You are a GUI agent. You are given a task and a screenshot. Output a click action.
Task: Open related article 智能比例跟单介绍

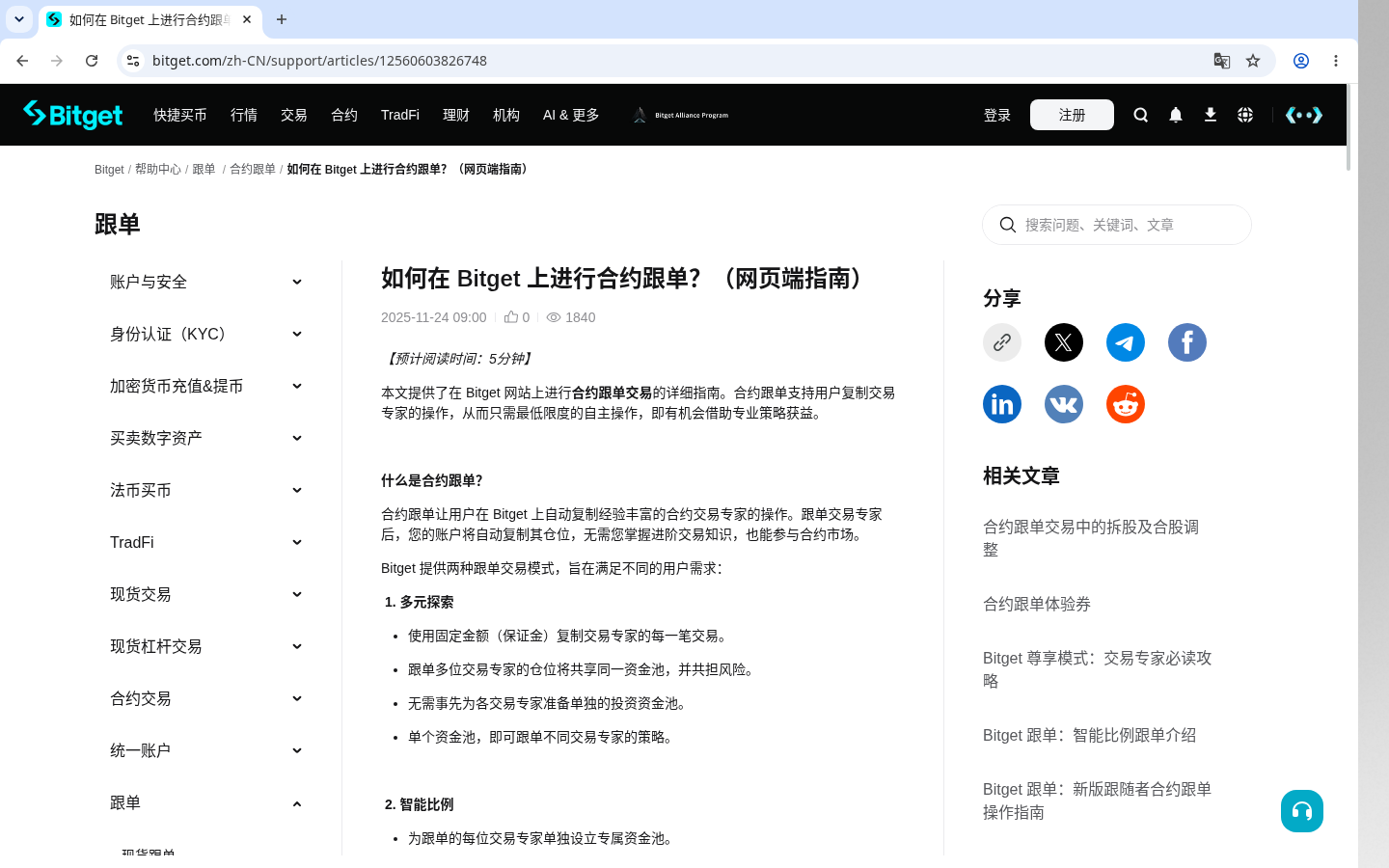tap(1090, 735)
